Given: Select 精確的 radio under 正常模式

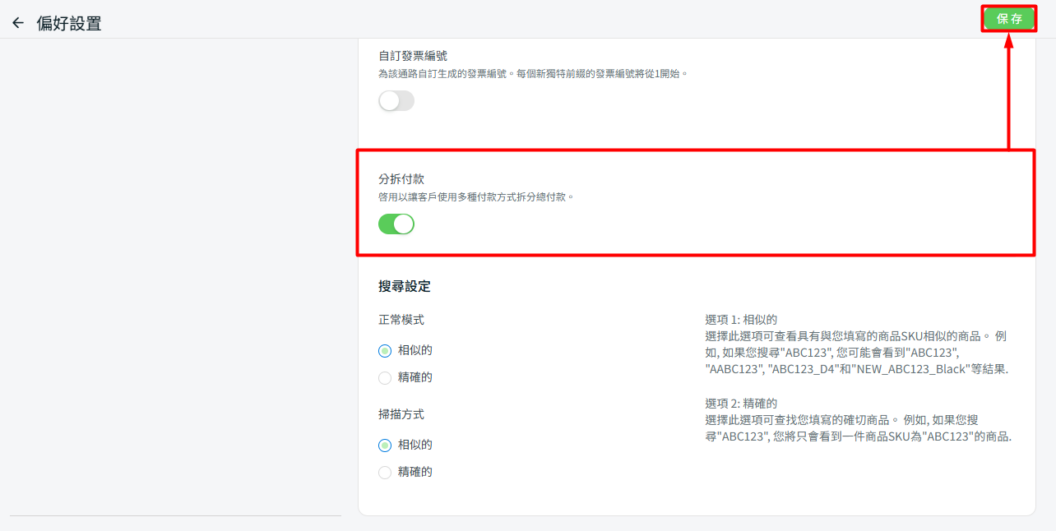Looking at the screenshot, I should coord(385,378).
